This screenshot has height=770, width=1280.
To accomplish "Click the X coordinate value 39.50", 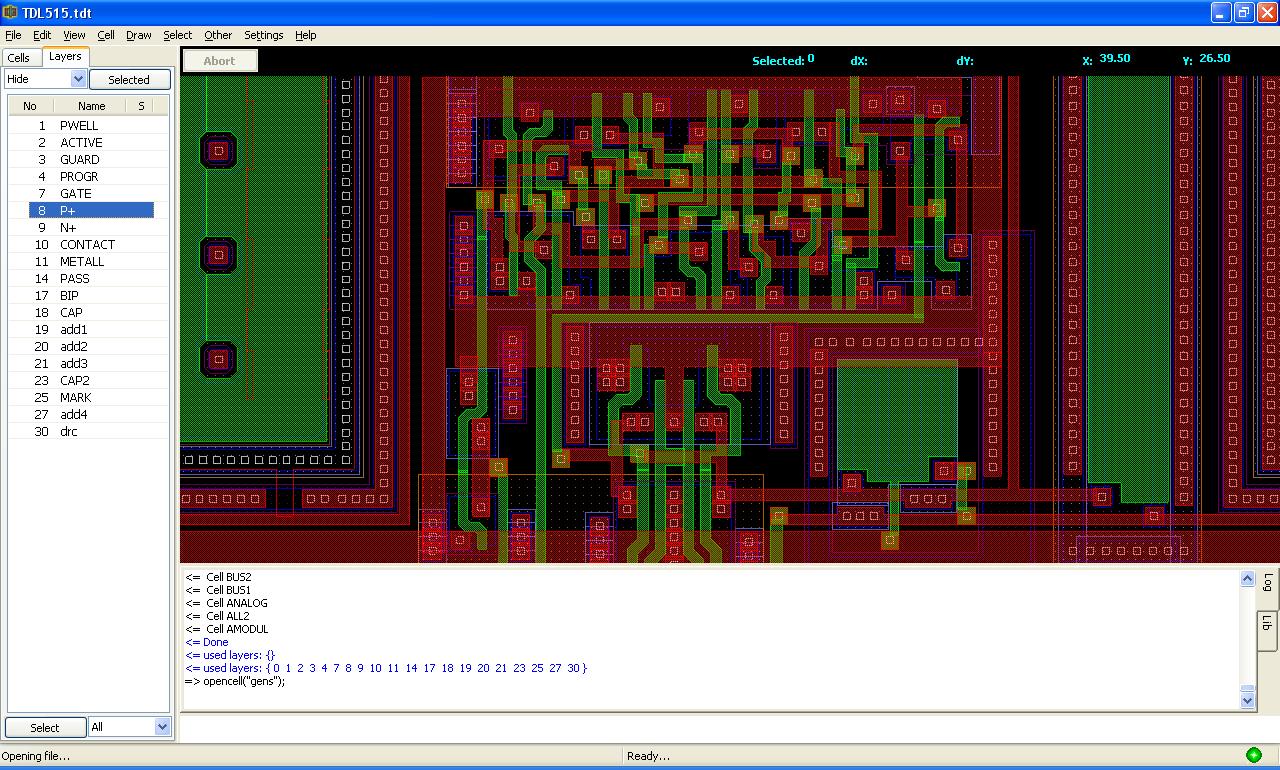I will (1115, 58).
